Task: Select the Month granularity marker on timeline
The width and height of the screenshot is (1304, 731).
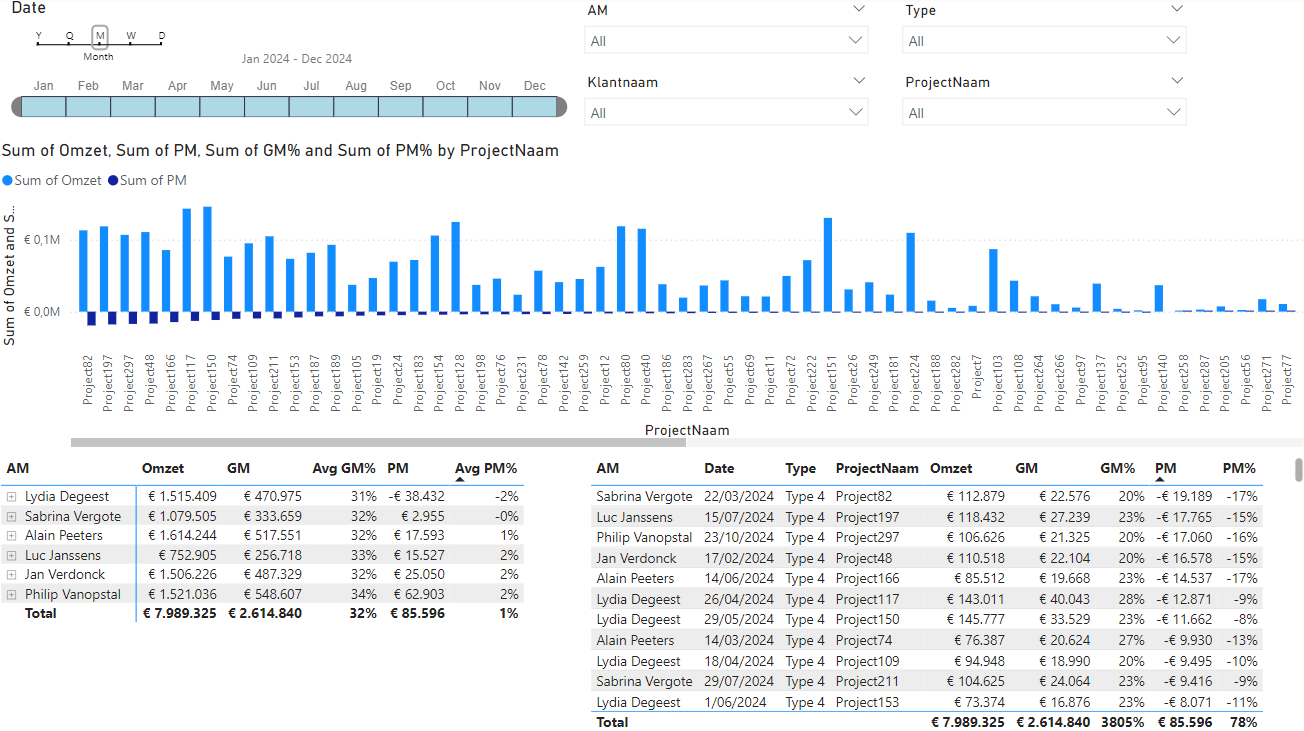Action: tap(100, 37)
